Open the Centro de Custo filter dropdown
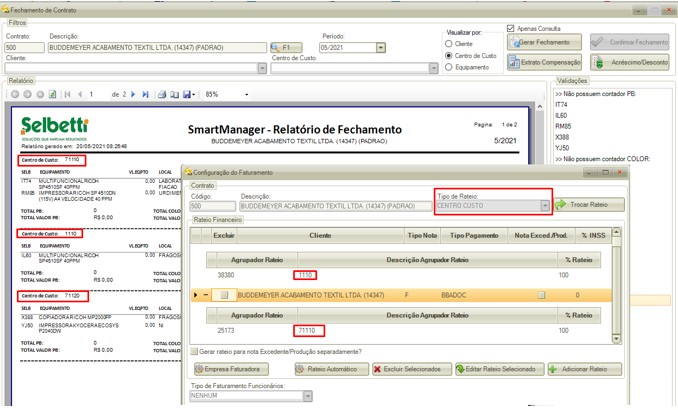The image size is (678, 410). pyautogui.click(x=434, y=68)
